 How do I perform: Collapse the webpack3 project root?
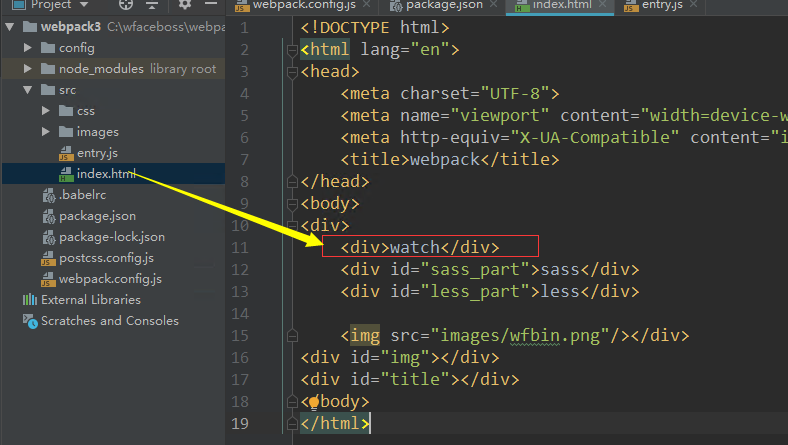coord(10,27)
